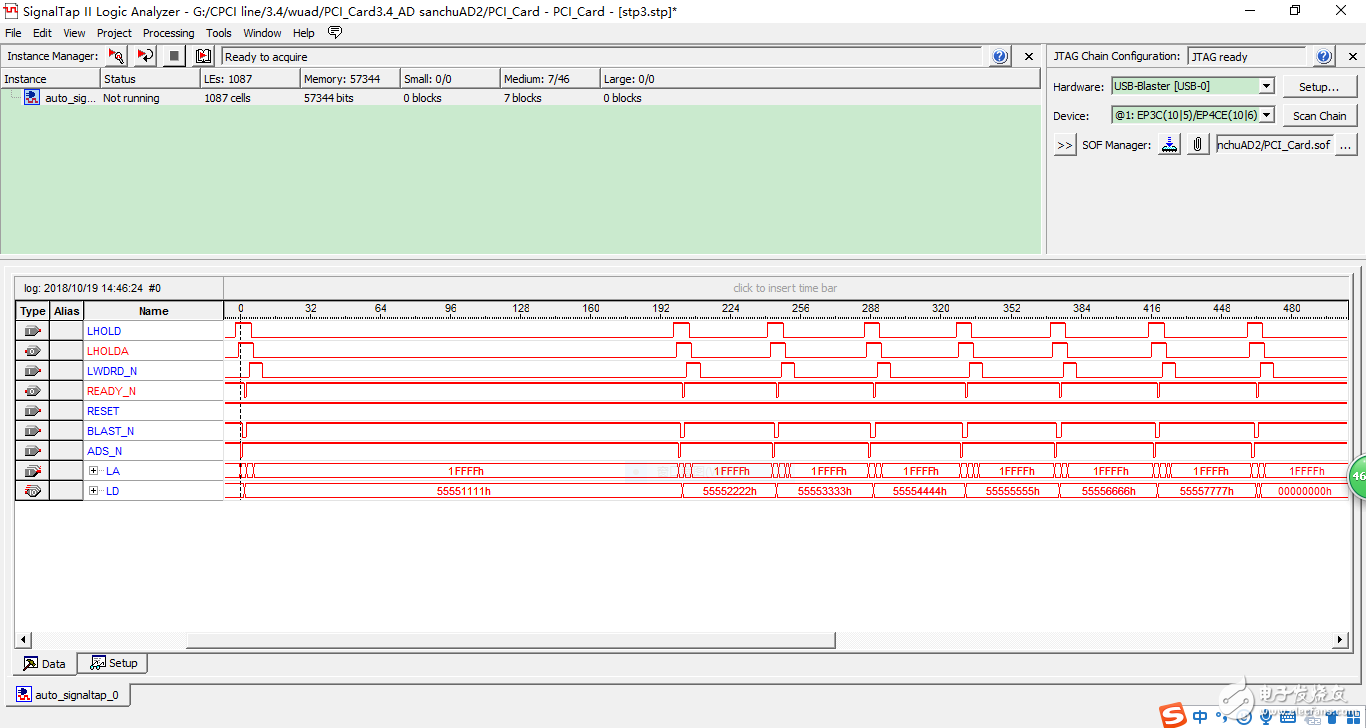Image resolution: width=1366 pixels, height=728 pixels.
Task: Expand the LD bus signal
Action: tap(93, 491)
